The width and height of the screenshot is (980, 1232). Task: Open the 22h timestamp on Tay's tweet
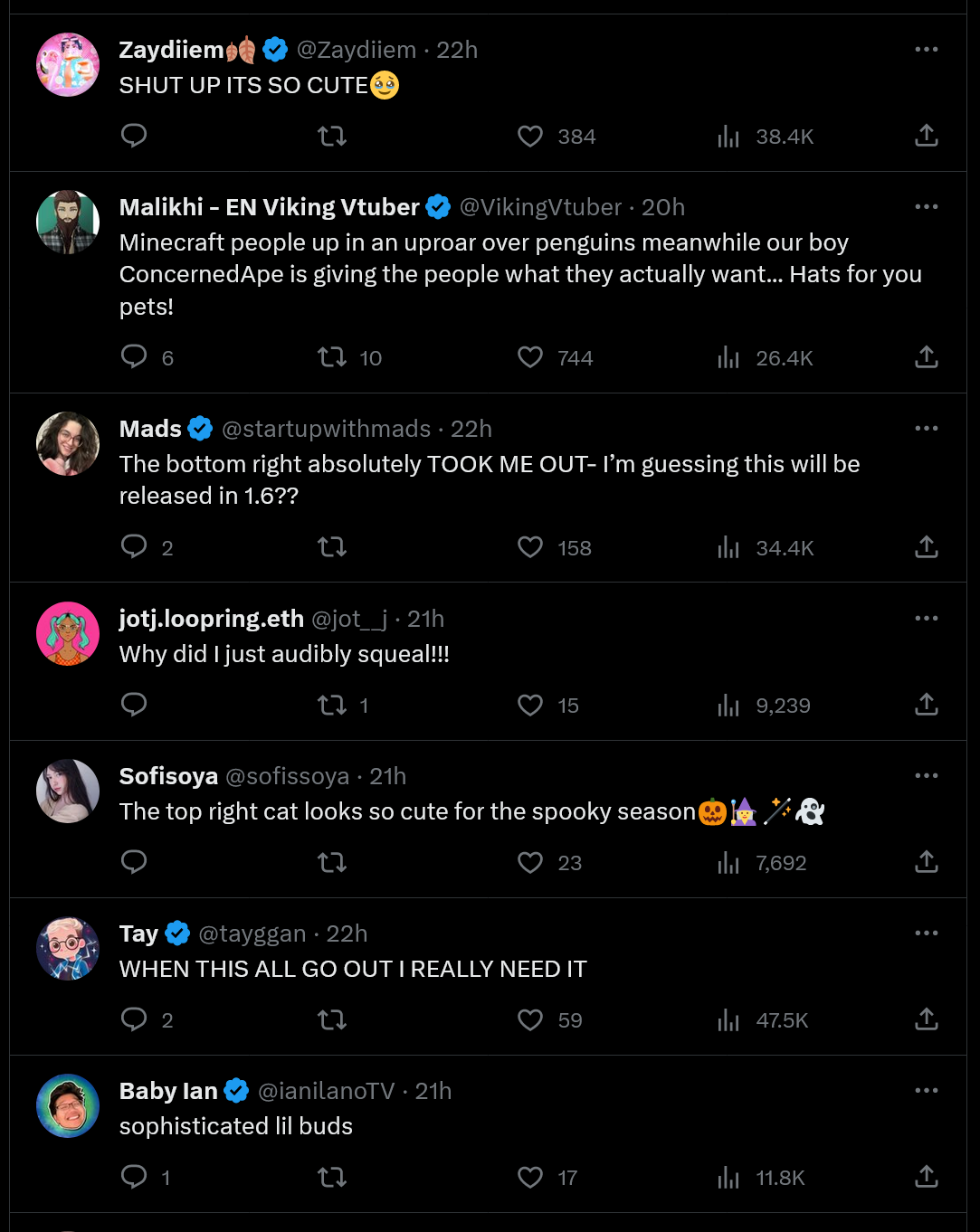tap(347, 933)
